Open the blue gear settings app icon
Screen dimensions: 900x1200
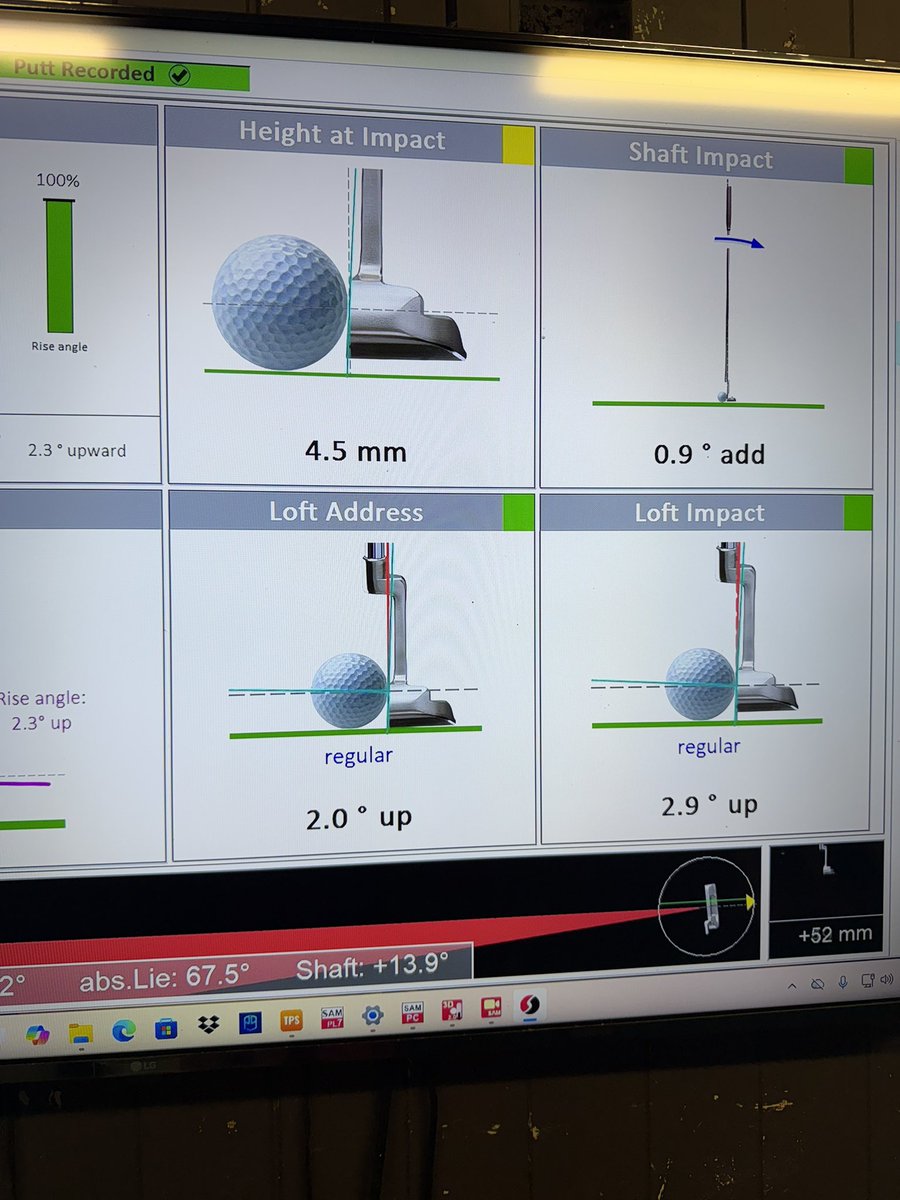point(373,1017)
